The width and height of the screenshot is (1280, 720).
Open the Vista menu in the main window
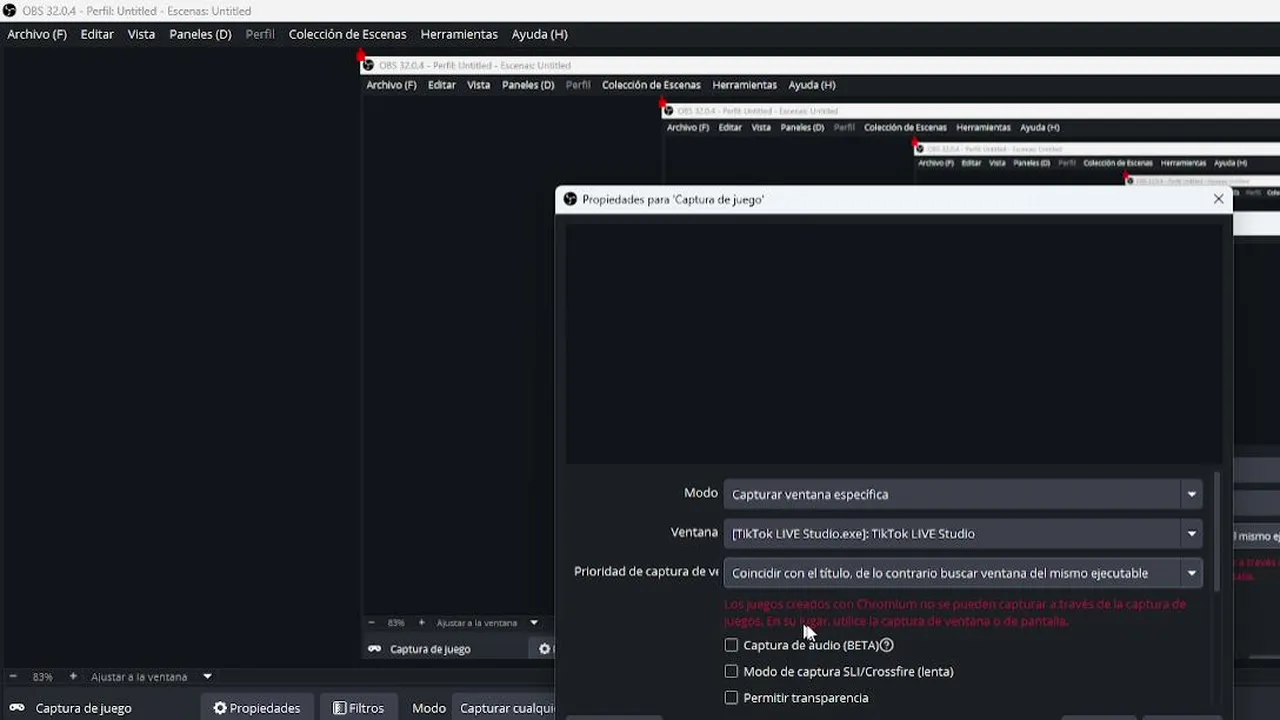(141, 34)
